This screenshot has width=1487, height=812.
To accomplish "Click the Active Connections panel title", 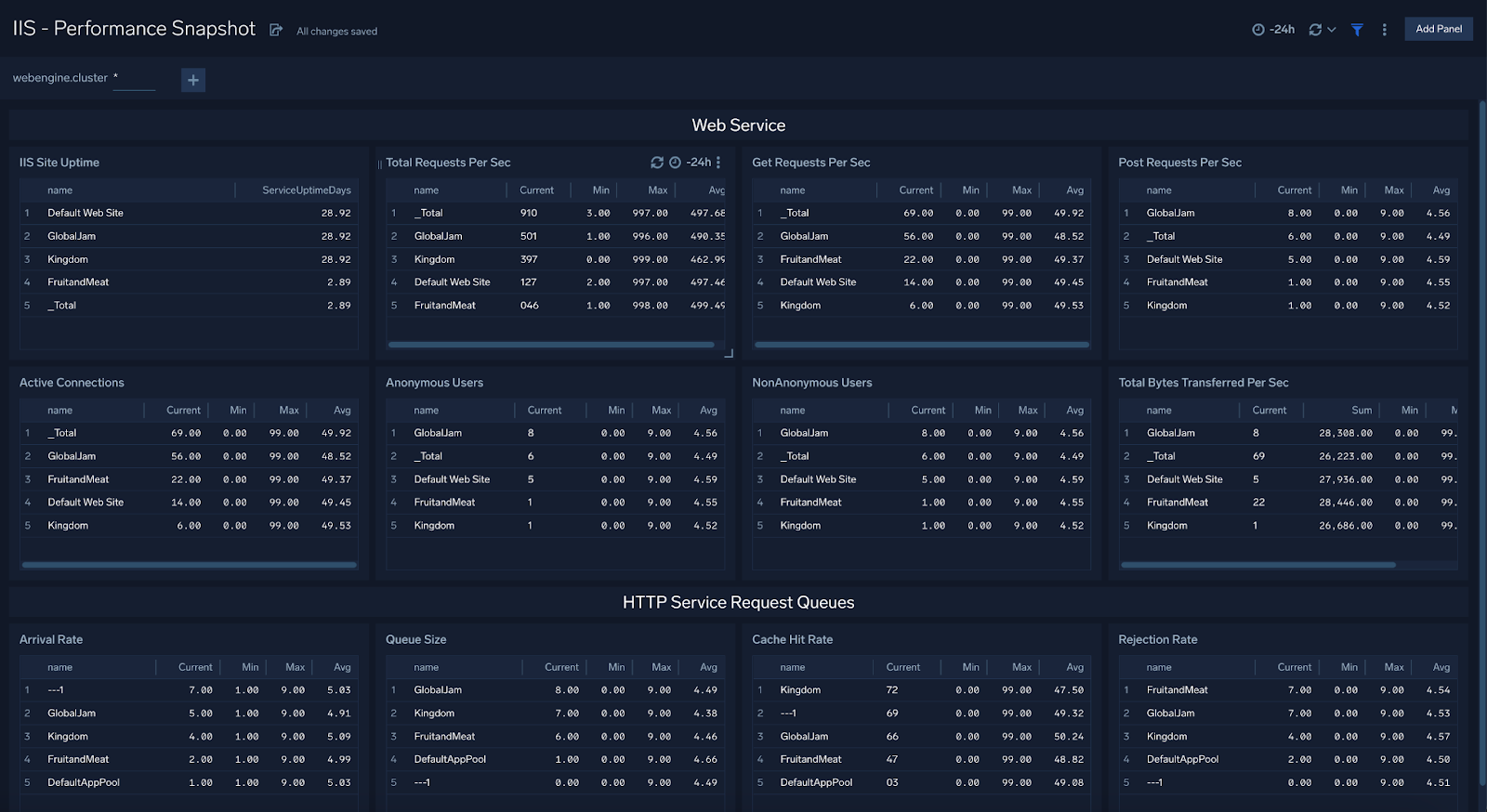I will point(72,383).
